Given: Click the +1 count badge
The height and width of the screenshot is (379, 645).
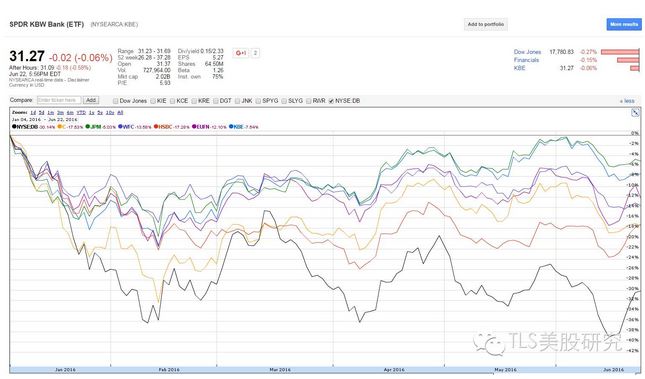Looking at the screenshot, I should coord(255,53).
